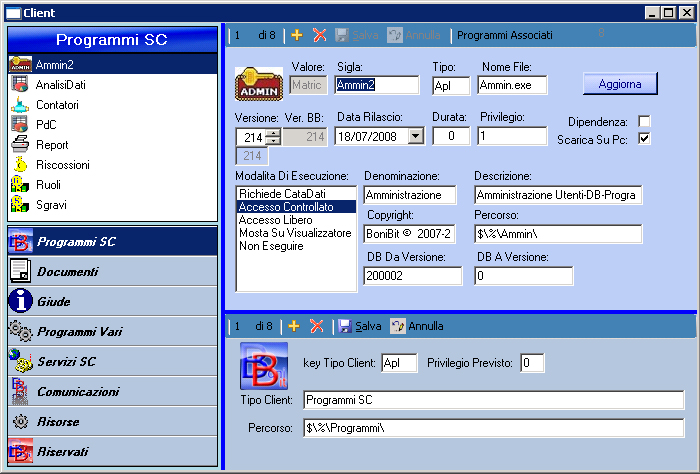This screenshot has height=474, width=700.
Task: Maximize the Client window
Action: (669, 13)
